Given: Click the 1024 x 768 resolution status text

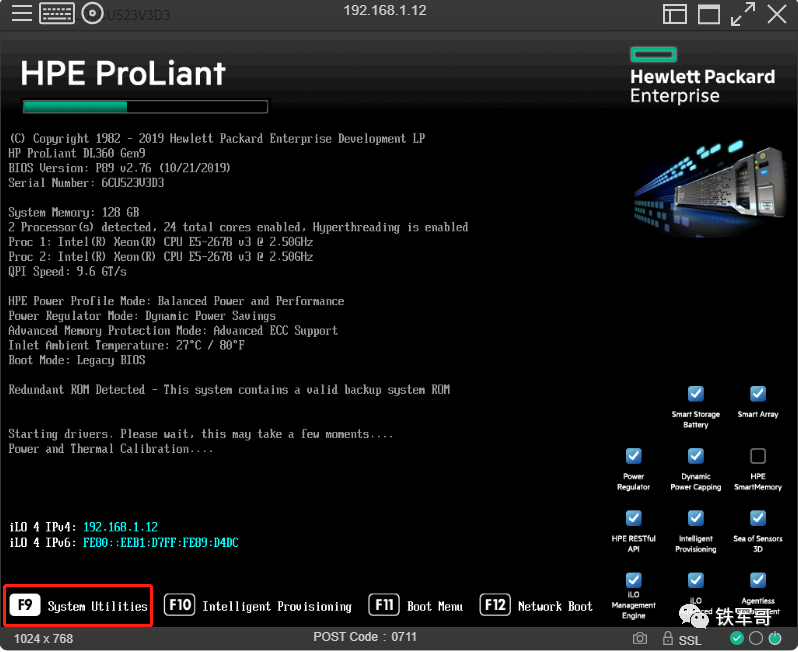Looking at the screenshot, I should 43,638.
